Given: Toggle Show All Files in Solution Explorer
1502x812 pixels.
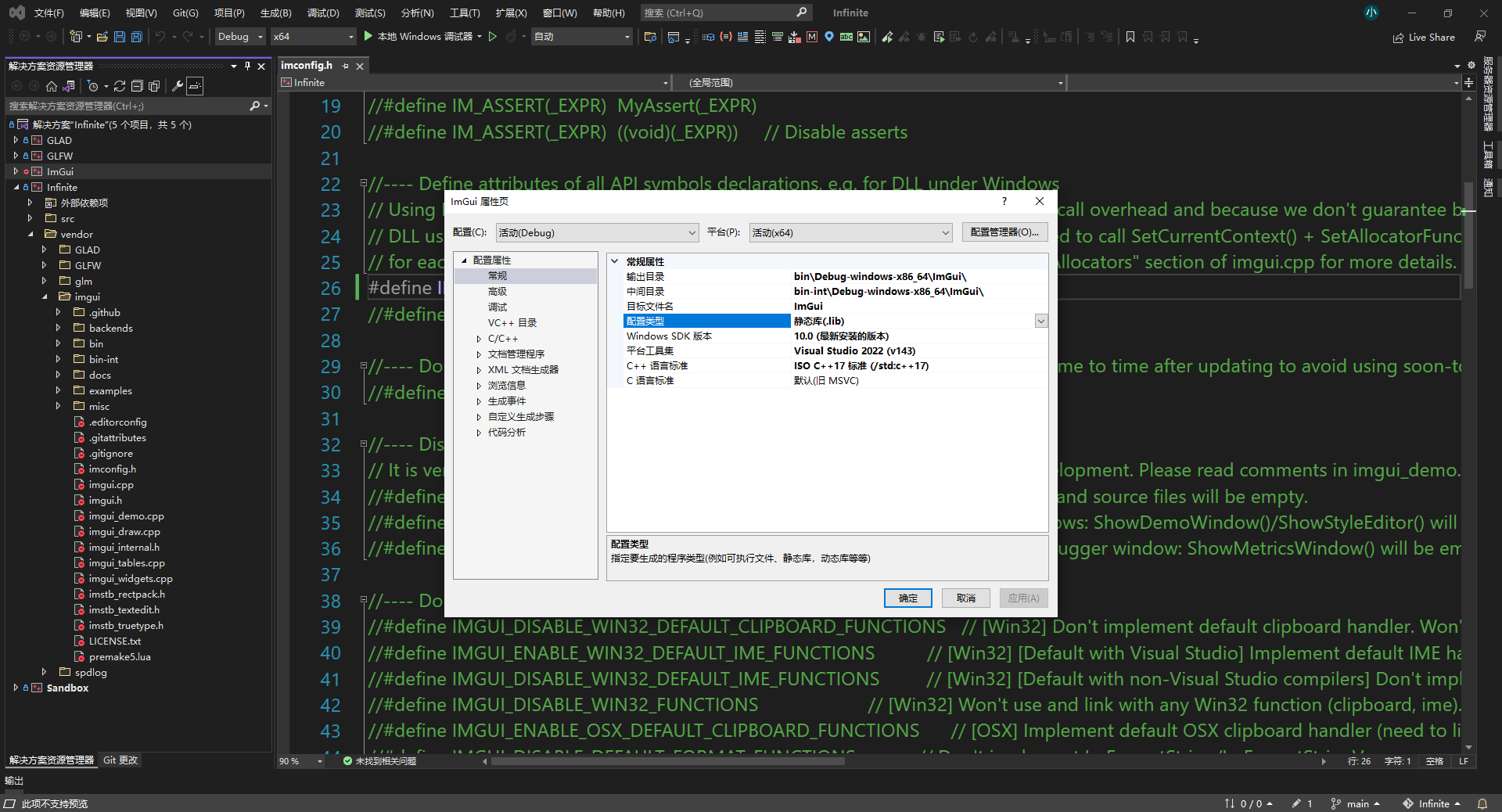Looking at the screenshot, I should [x=154, y=86].
